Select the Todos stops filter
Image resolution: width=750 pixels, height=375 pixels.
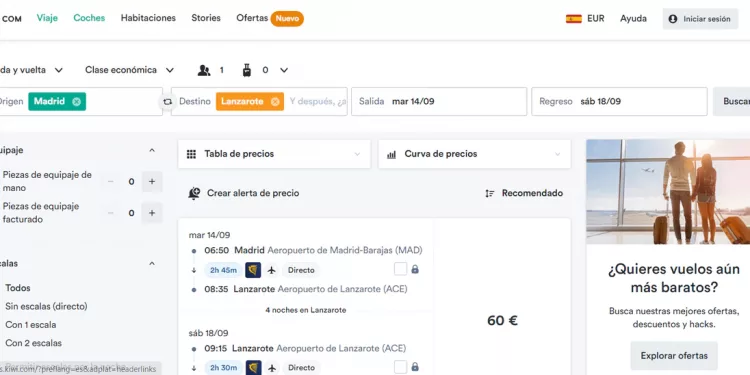(18, 288)
